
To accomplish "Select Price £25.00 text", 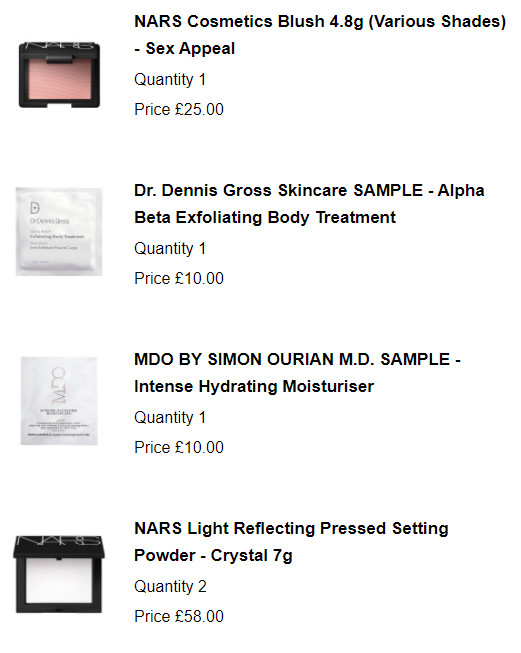I will 179,110.
